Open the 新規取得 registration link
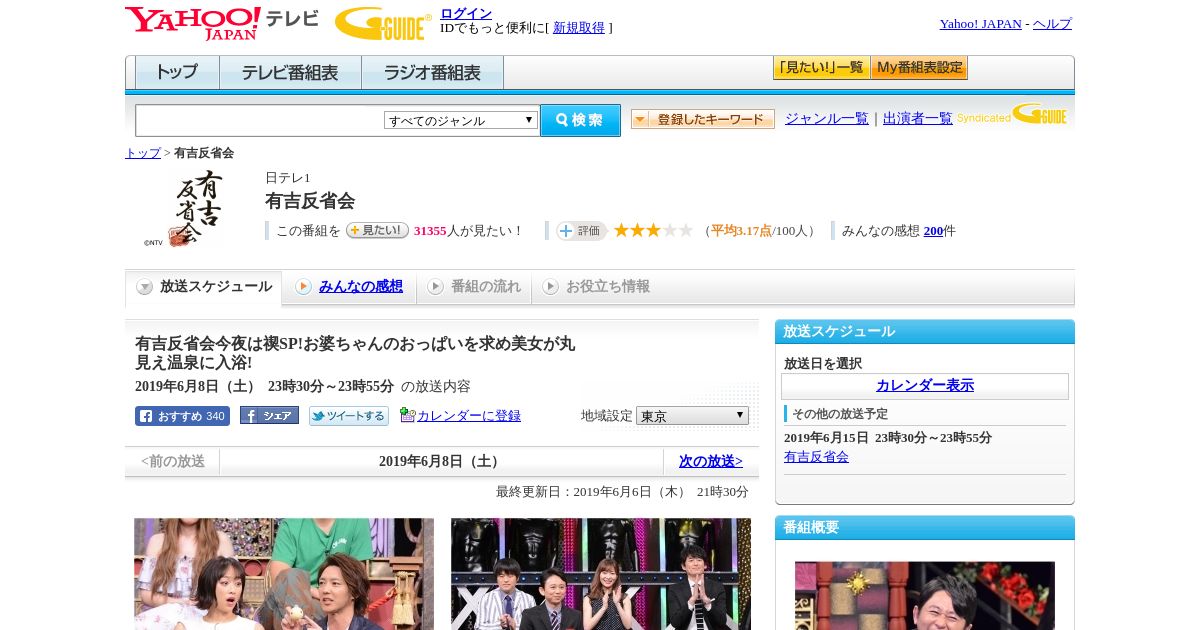The width and height of the screenshot is (1200, 630). click(579, 28)
